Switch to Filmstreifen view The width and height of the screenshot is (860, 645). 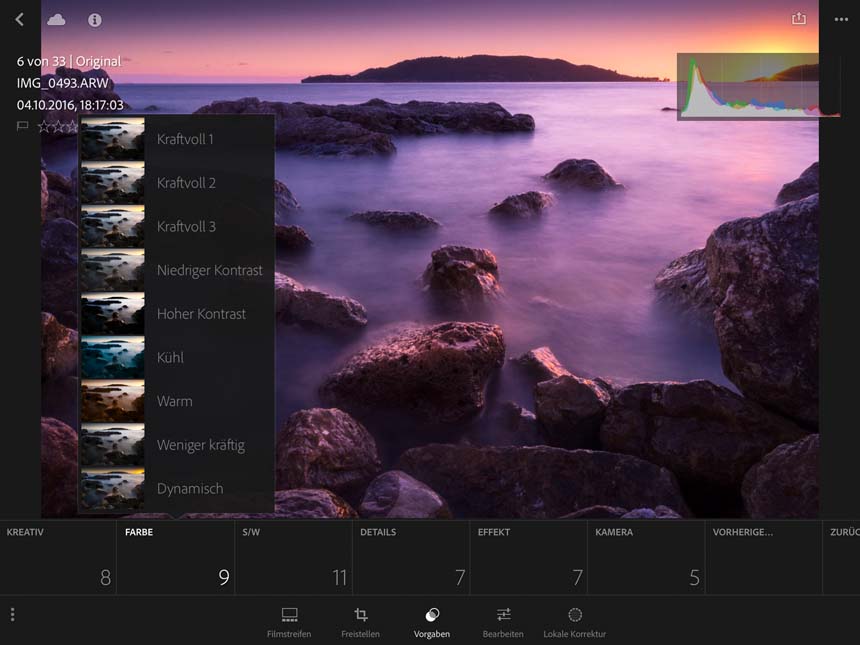(289, 621)
